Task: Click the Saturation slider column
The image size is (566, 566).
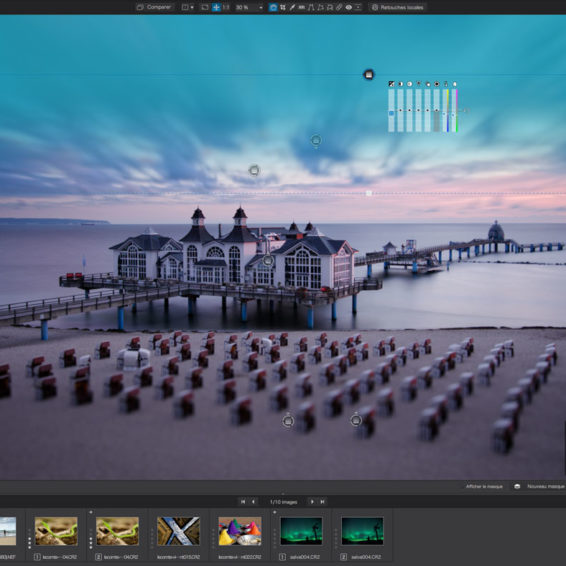Action: tap(436, 110)
